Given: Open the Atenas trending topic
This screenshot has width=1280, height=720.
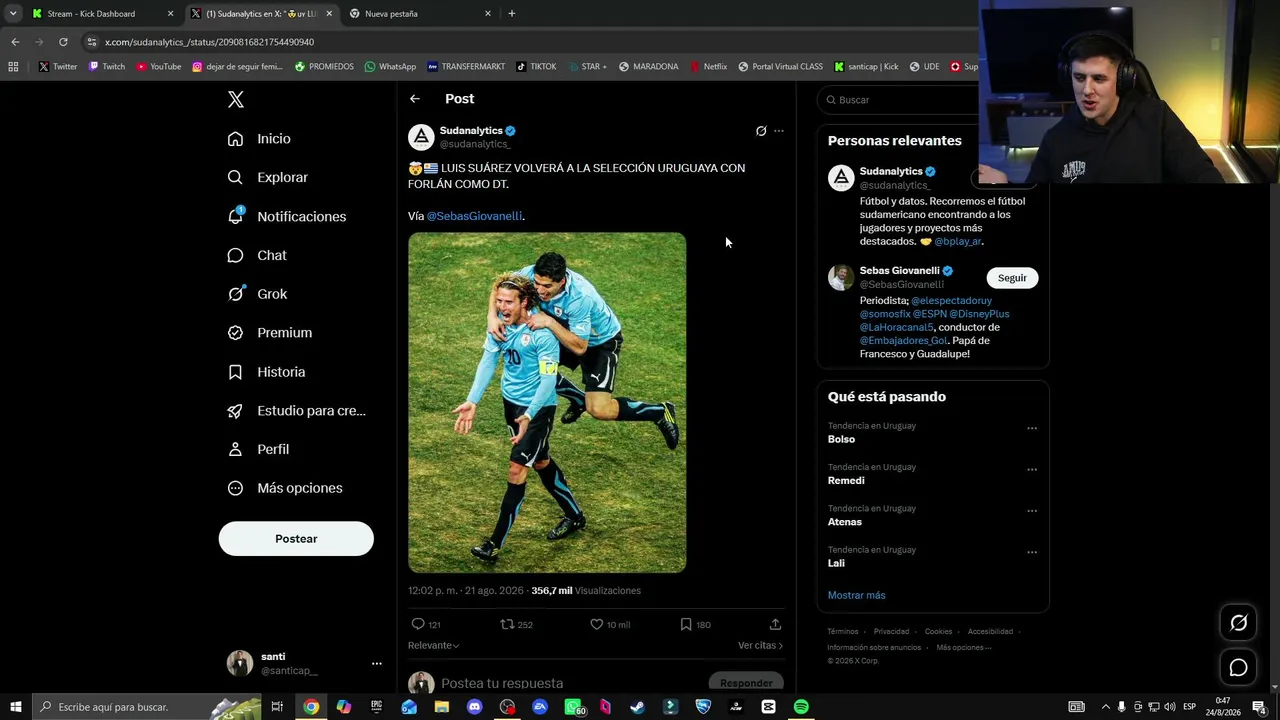Looking at the screenshot, I should point(845,522).
